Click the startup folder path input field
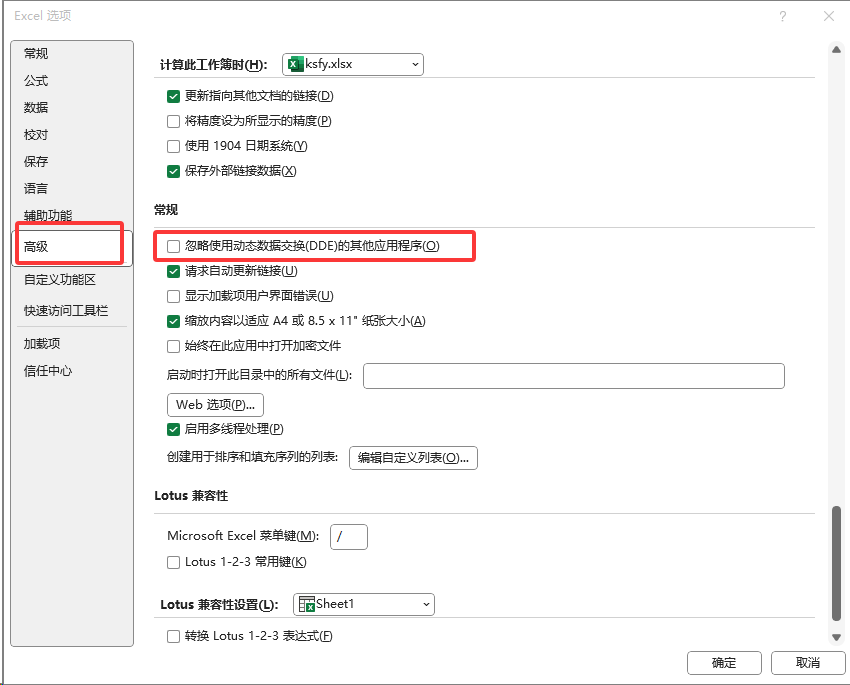Screen dimensions: 850x685 (x=573, y=376)
